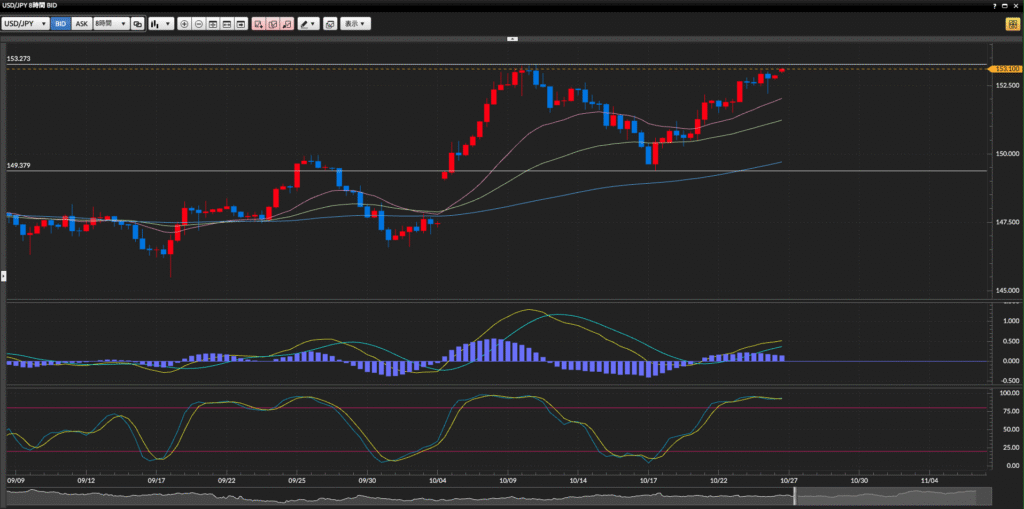Click the small left-edge panel expander arrow
The width and height of the screenshot is (1024, 509).
(x=3, y=274)
